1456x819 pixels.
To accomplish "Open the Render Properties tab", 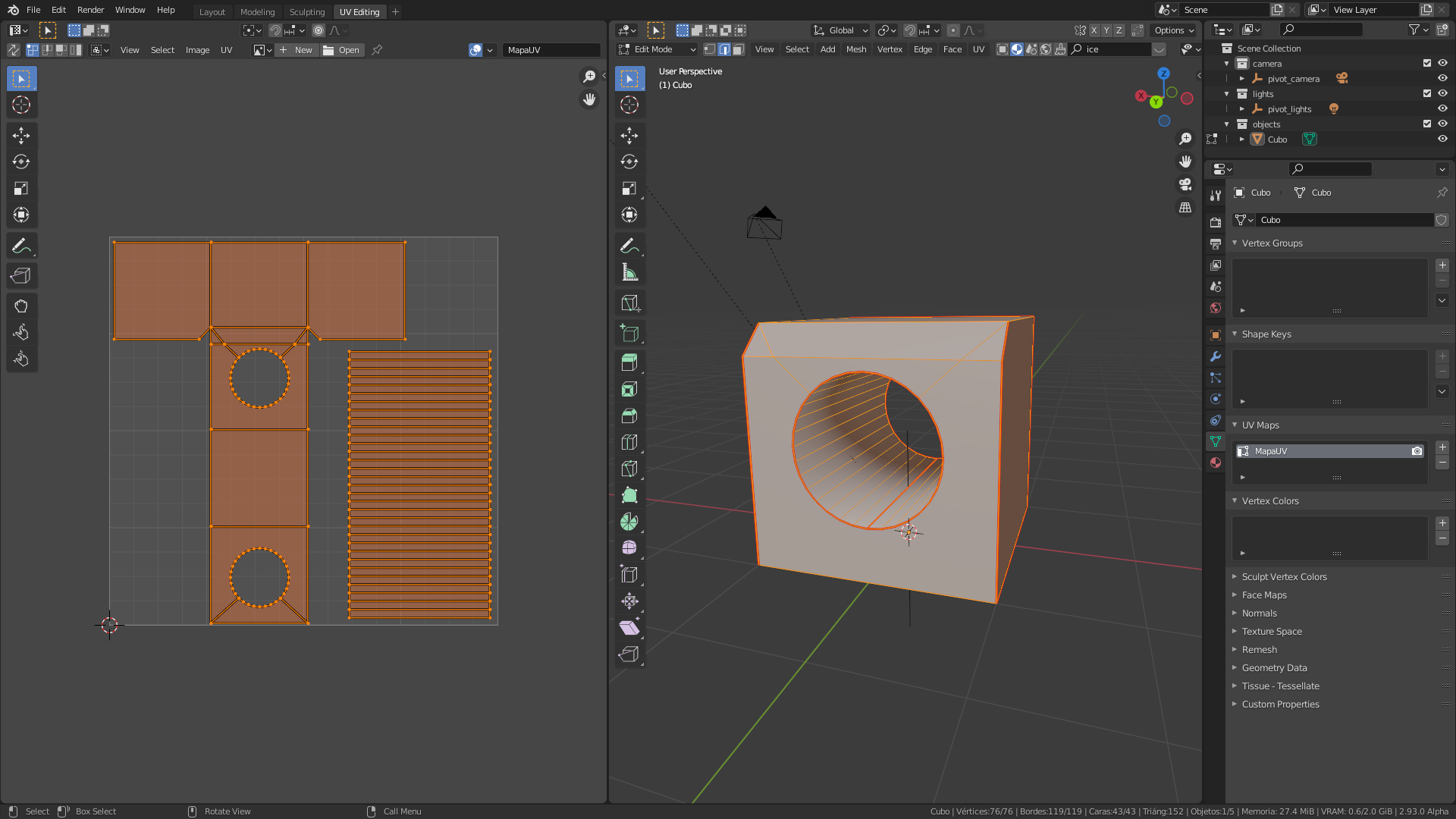I will pos(1216,221).
